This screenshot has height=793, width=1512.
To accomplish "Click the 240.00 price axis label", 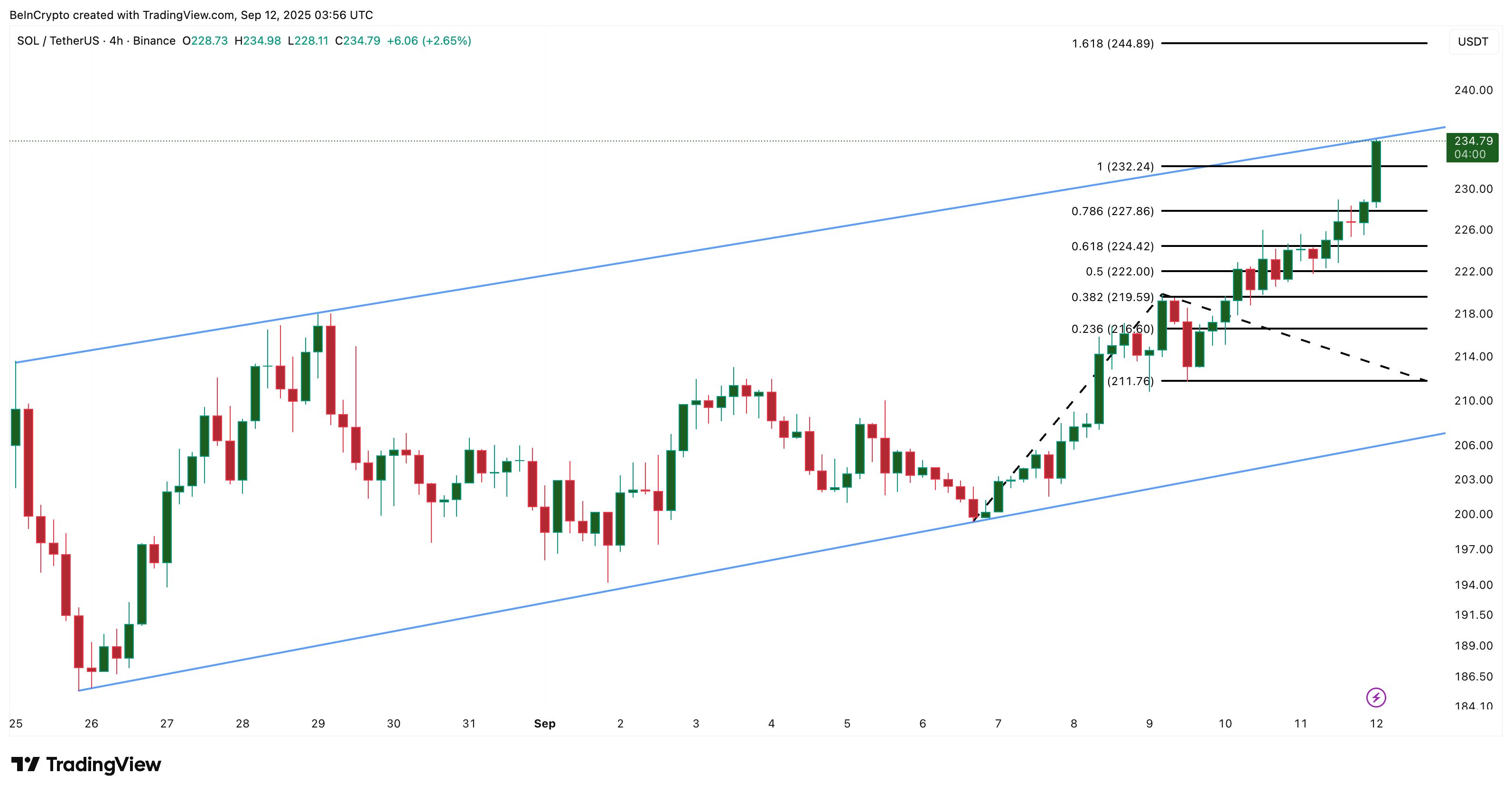I will pos(1473,90).
